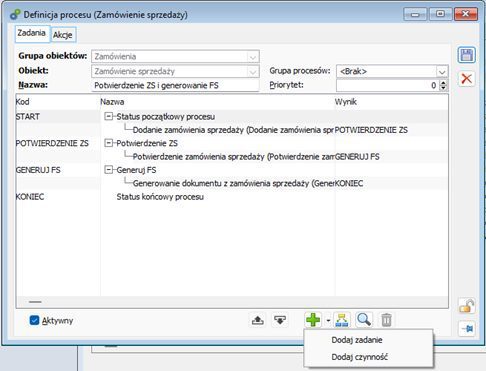Collapse the Status początkowy procesu node
The height and width of the screenshot is (371, 486).
pyautogui.click(x=108, y=116)
